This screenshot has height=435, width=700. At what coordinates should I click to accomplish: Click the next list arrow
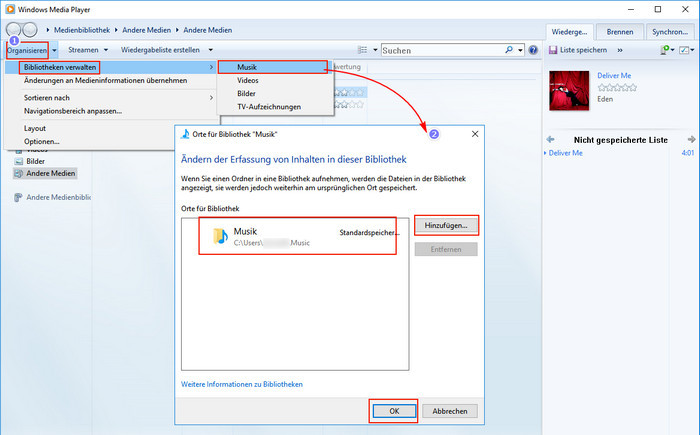[x=691, y=140]
